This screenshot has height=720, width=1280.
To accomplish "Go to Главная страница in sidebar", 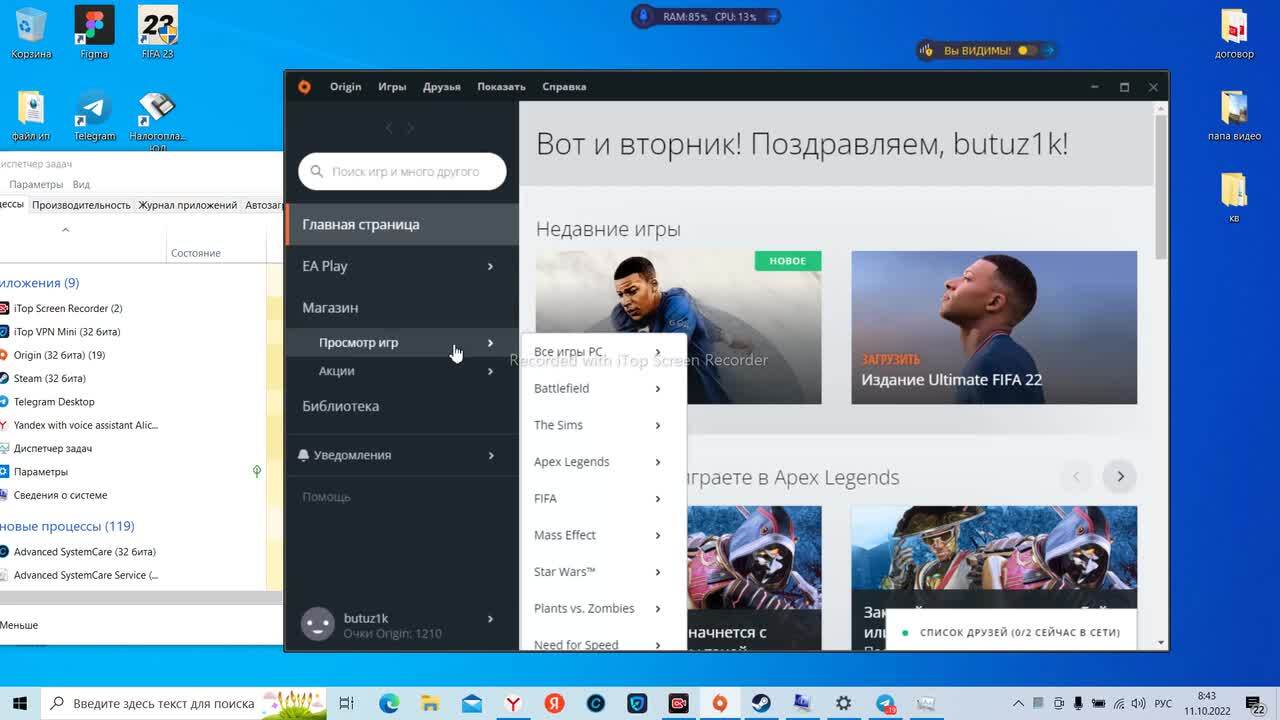I will coord(402,225).
